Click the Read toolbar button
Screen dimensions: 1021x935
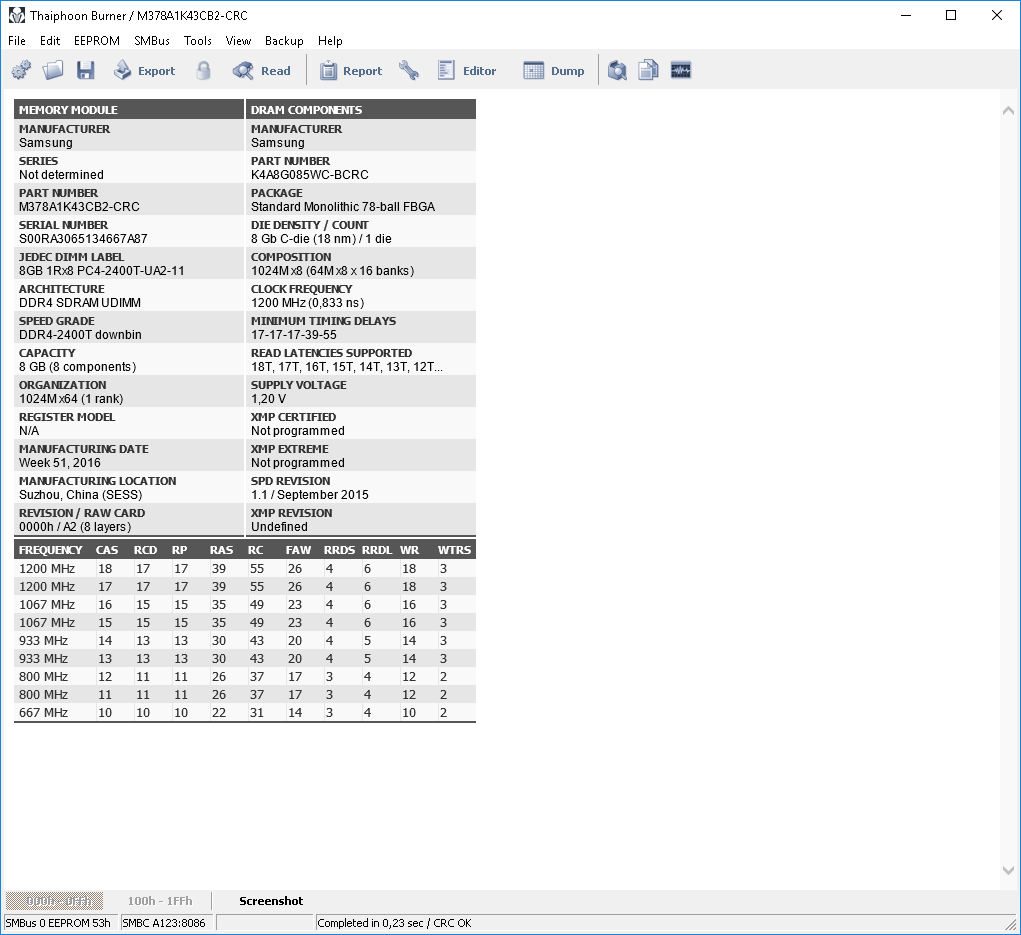click(262, 70)
